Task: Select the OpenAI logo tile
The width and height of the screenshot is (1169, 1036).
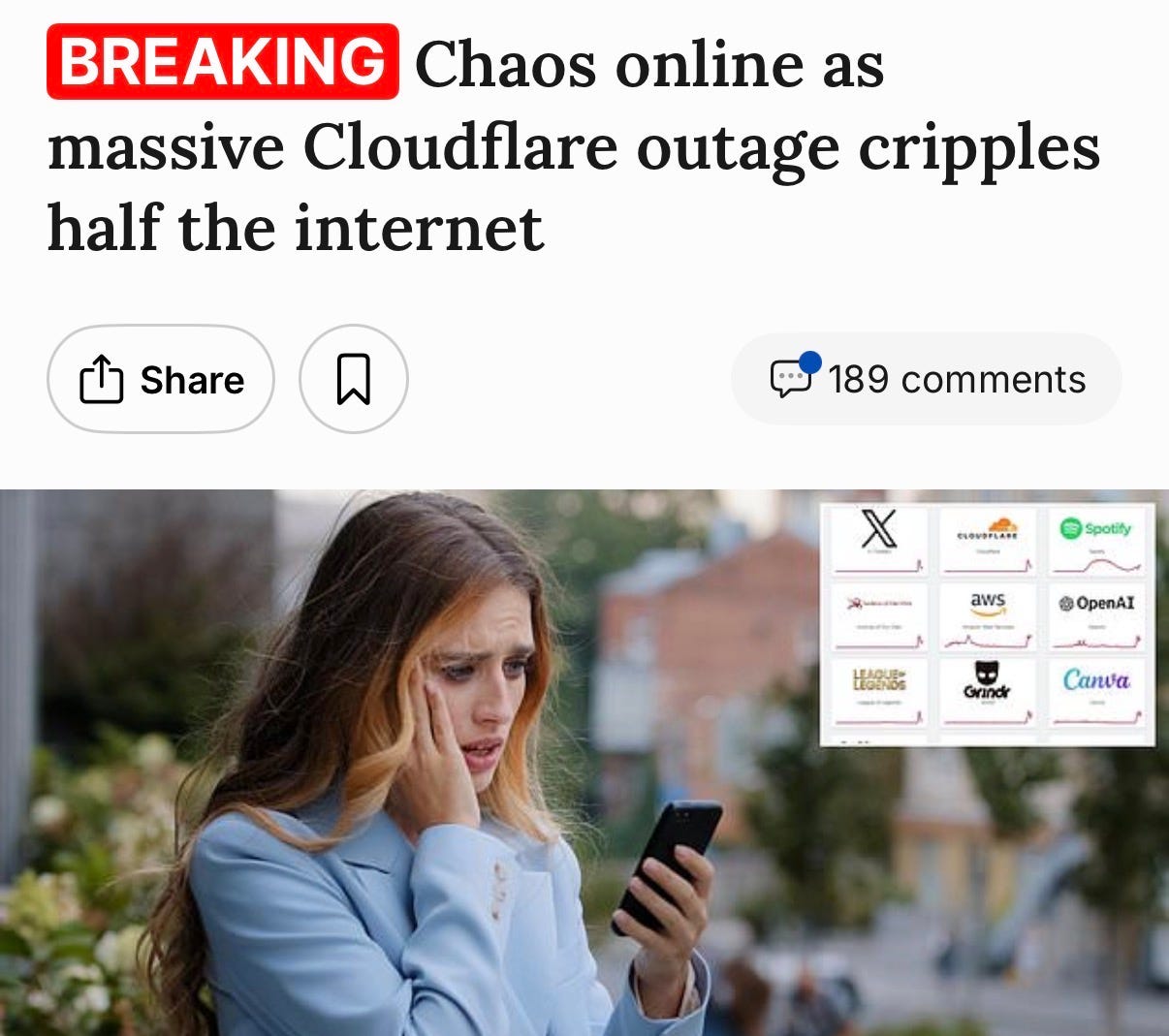Action: pyautogui.click(x=1096, y=616)
